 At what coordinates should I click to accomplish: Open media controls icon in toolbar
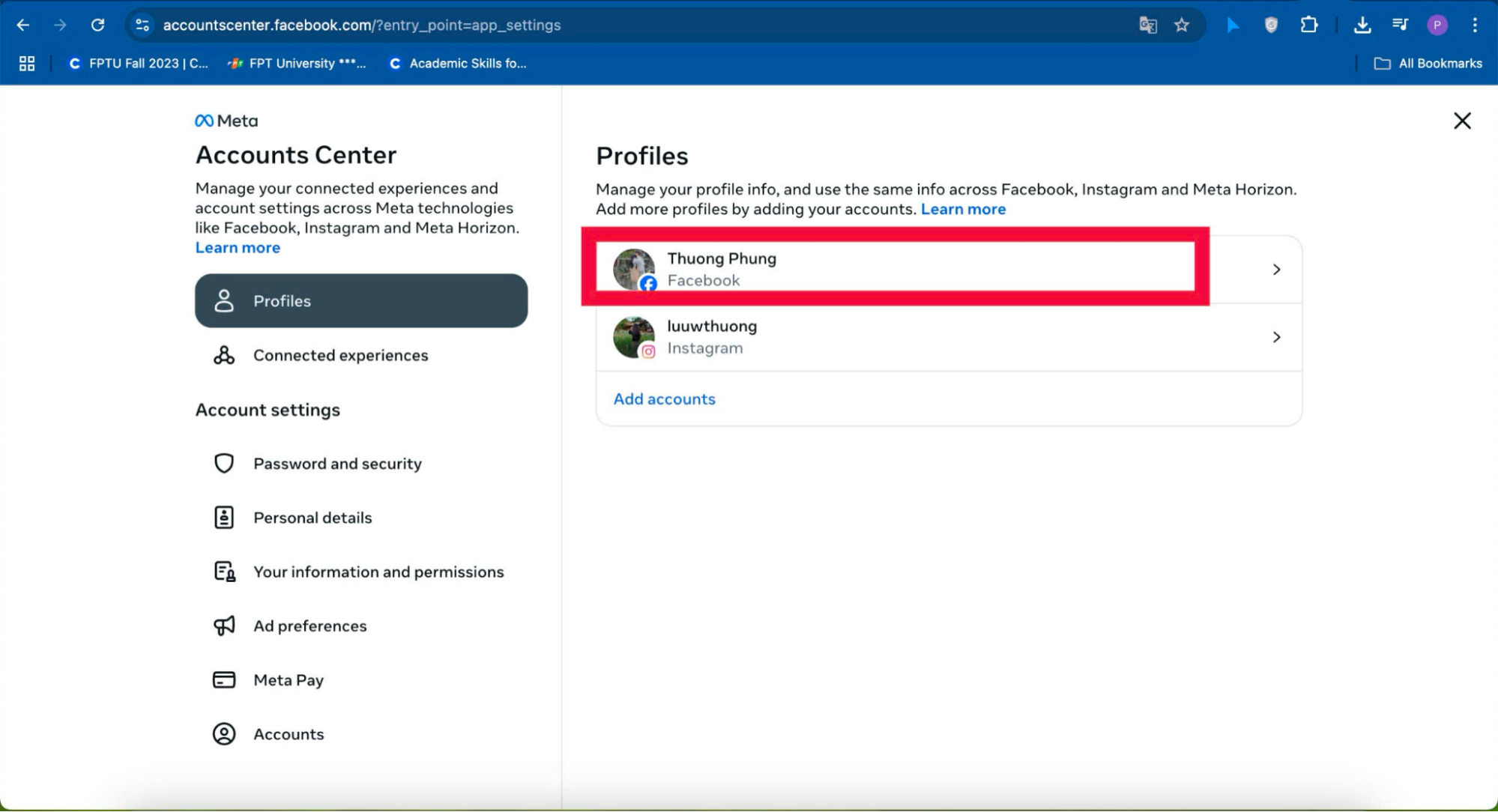[x=1400, y=25]
